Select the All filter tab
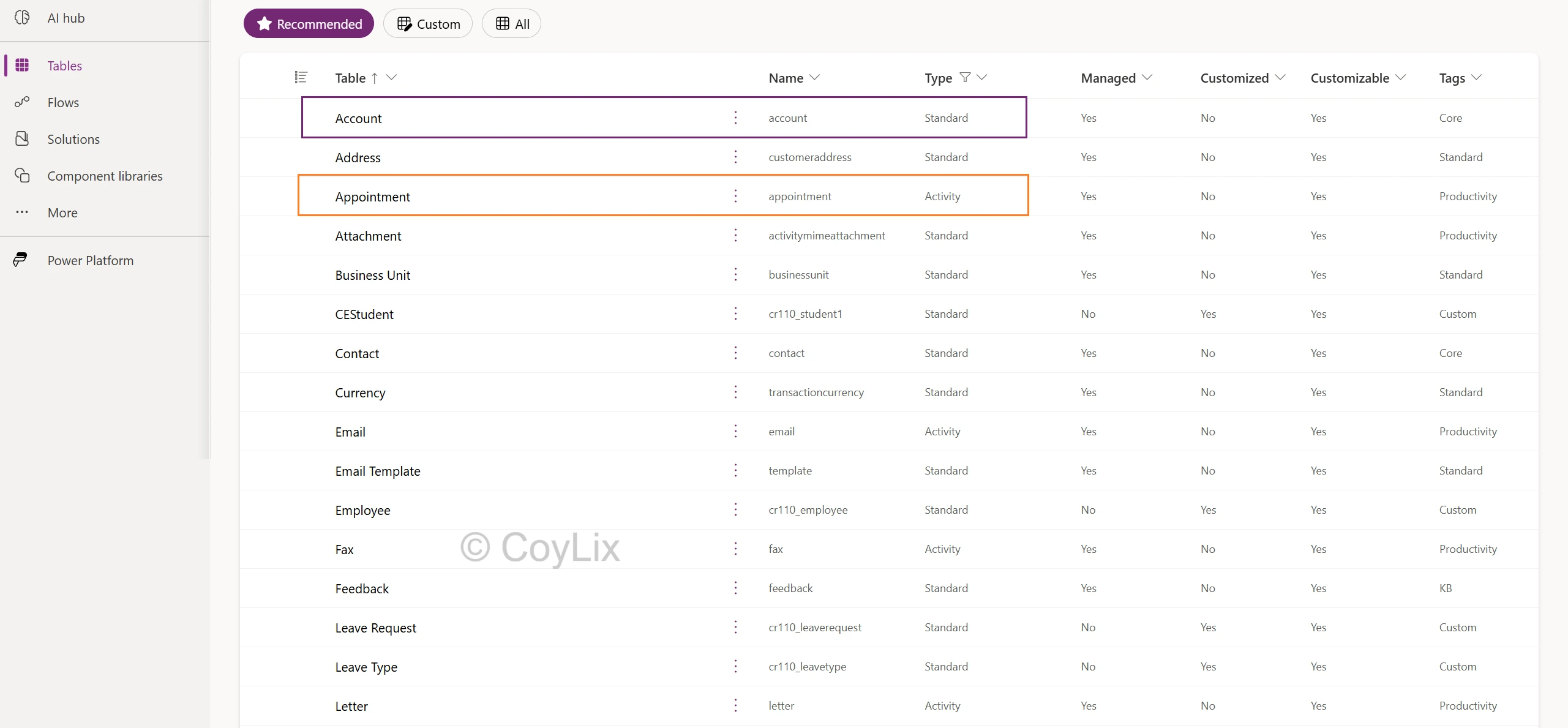This screenshot has width=1568, height=728. click(511, 23)
